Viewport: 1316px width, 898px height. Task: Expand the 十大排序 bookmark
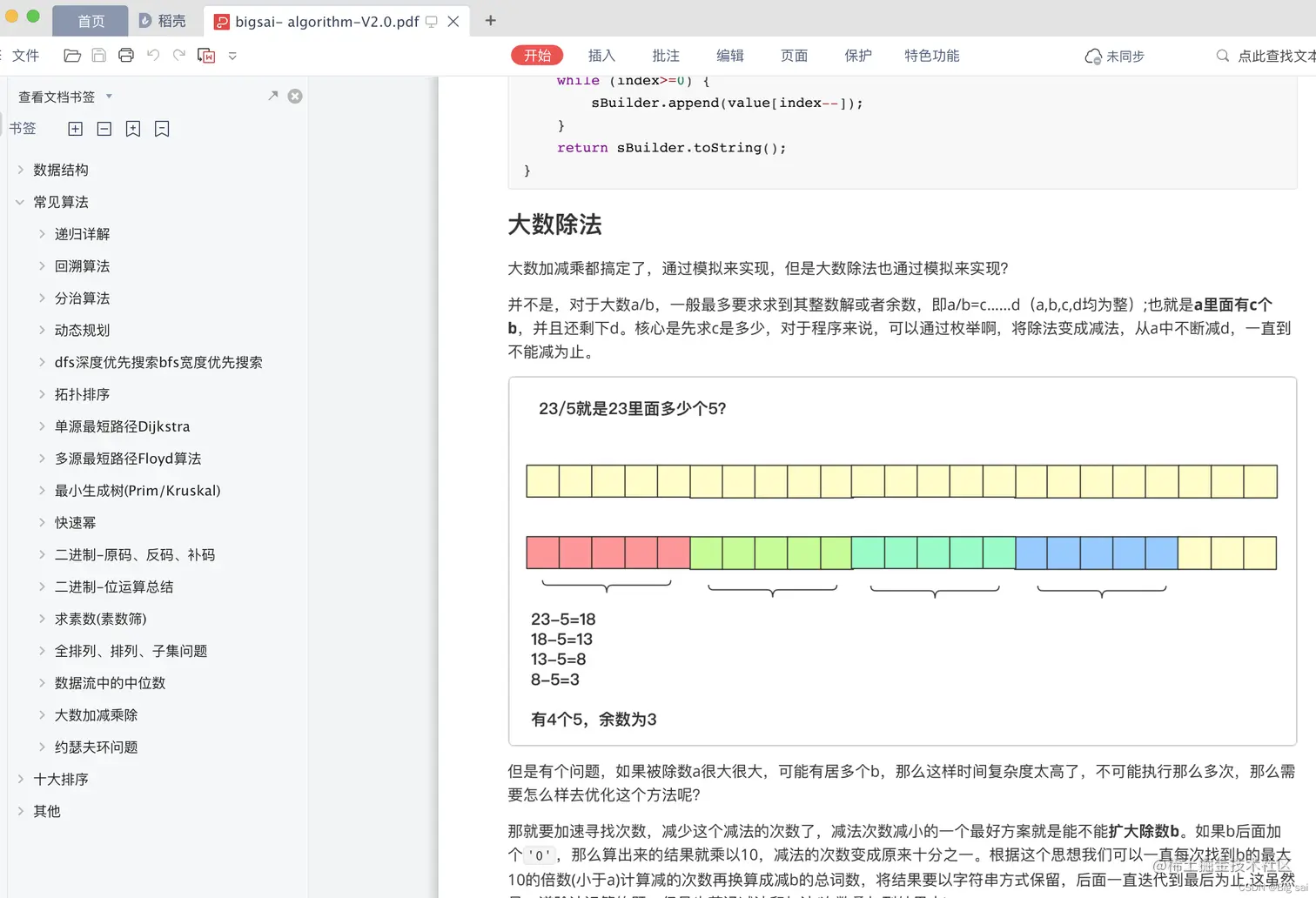(20, 780)
